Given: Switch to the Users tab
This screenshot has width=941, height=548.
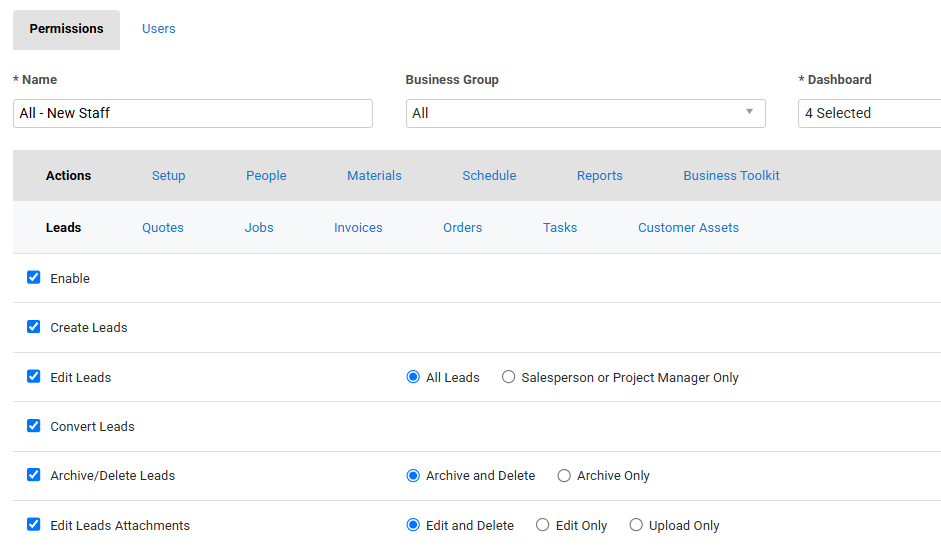Looking at the screenshot, I should tap(158, 29).
